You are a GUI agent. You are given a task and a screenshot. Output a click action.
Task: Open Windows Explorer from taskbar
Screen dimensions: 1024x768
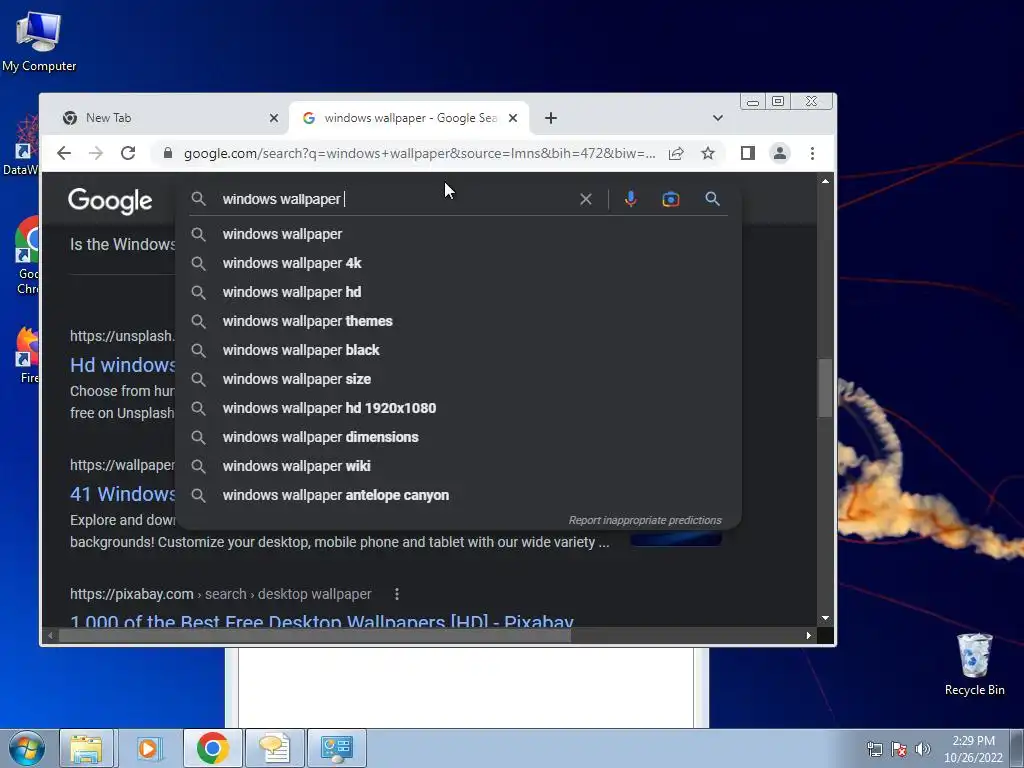pyautogui.click(x=87, y=748)
